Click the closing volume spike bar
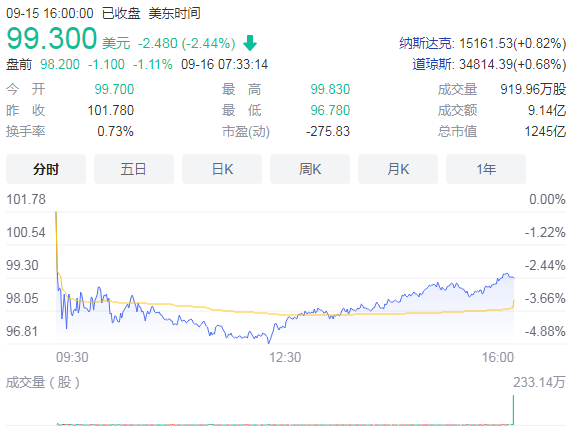 point(513,410)
